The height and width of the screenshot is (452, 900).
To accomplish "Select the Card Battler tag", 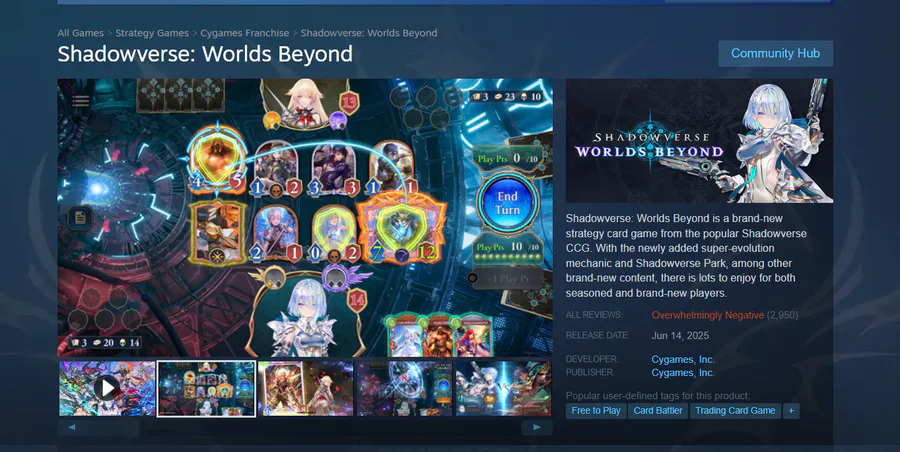I will [x=658, y=411].
